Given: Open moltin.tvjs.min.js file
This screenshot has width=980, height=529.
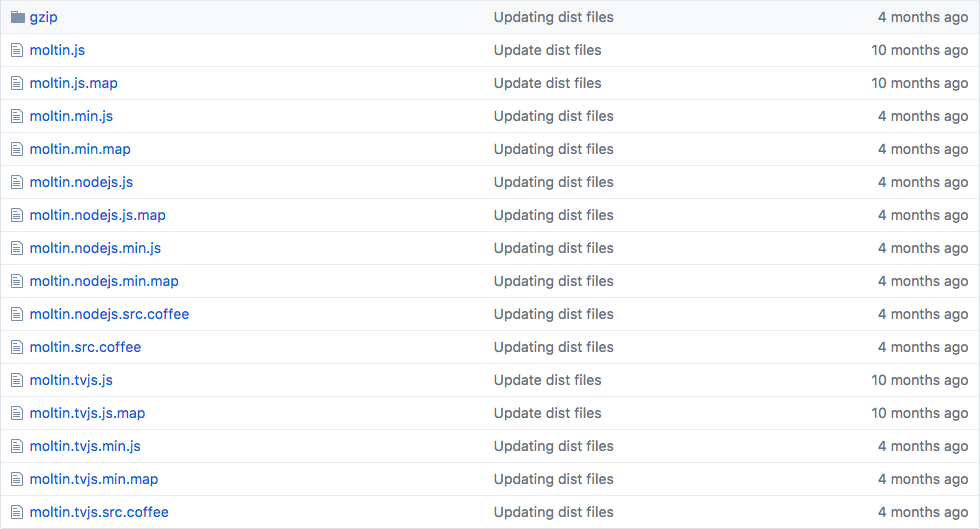Looking at the screenshot, I should click(x=85, y=446).
